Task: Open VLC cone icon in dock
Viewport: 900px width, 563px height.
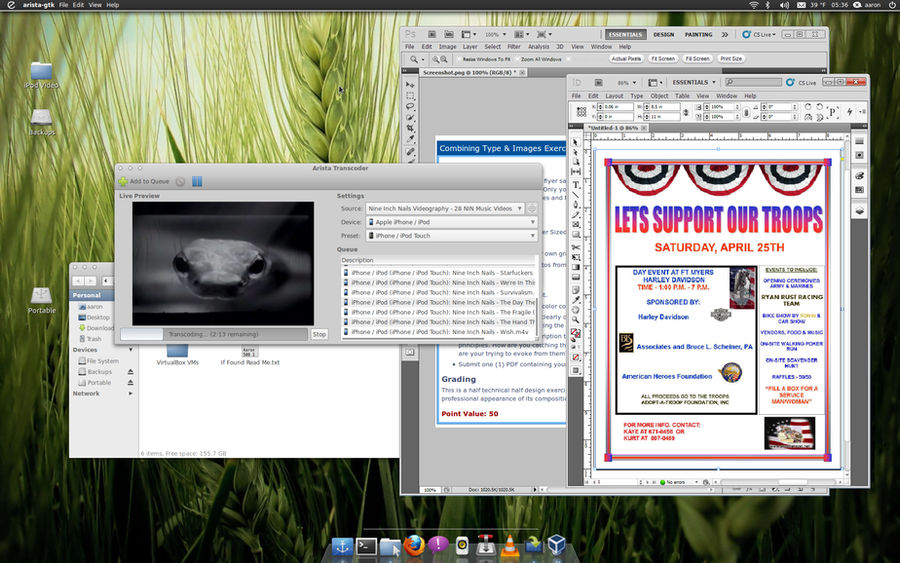Action: tap(509, 545)
